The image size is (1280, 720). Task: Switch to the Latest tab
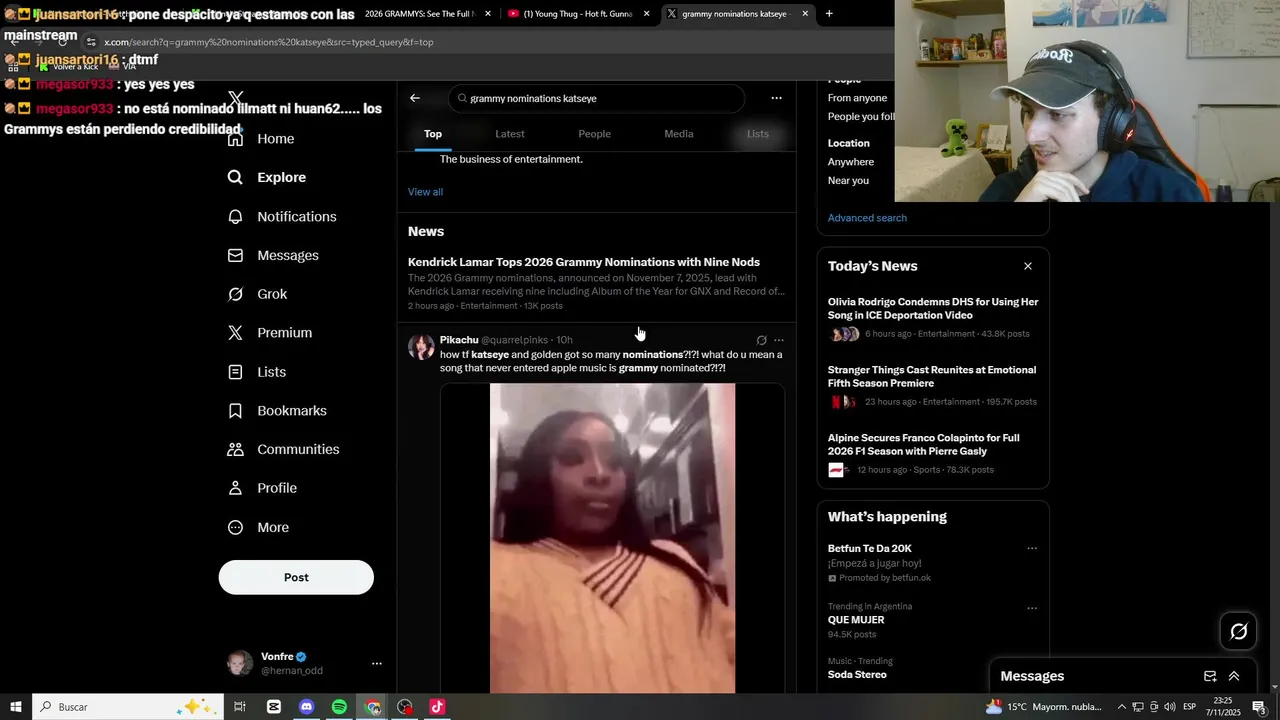coord(510,134)
